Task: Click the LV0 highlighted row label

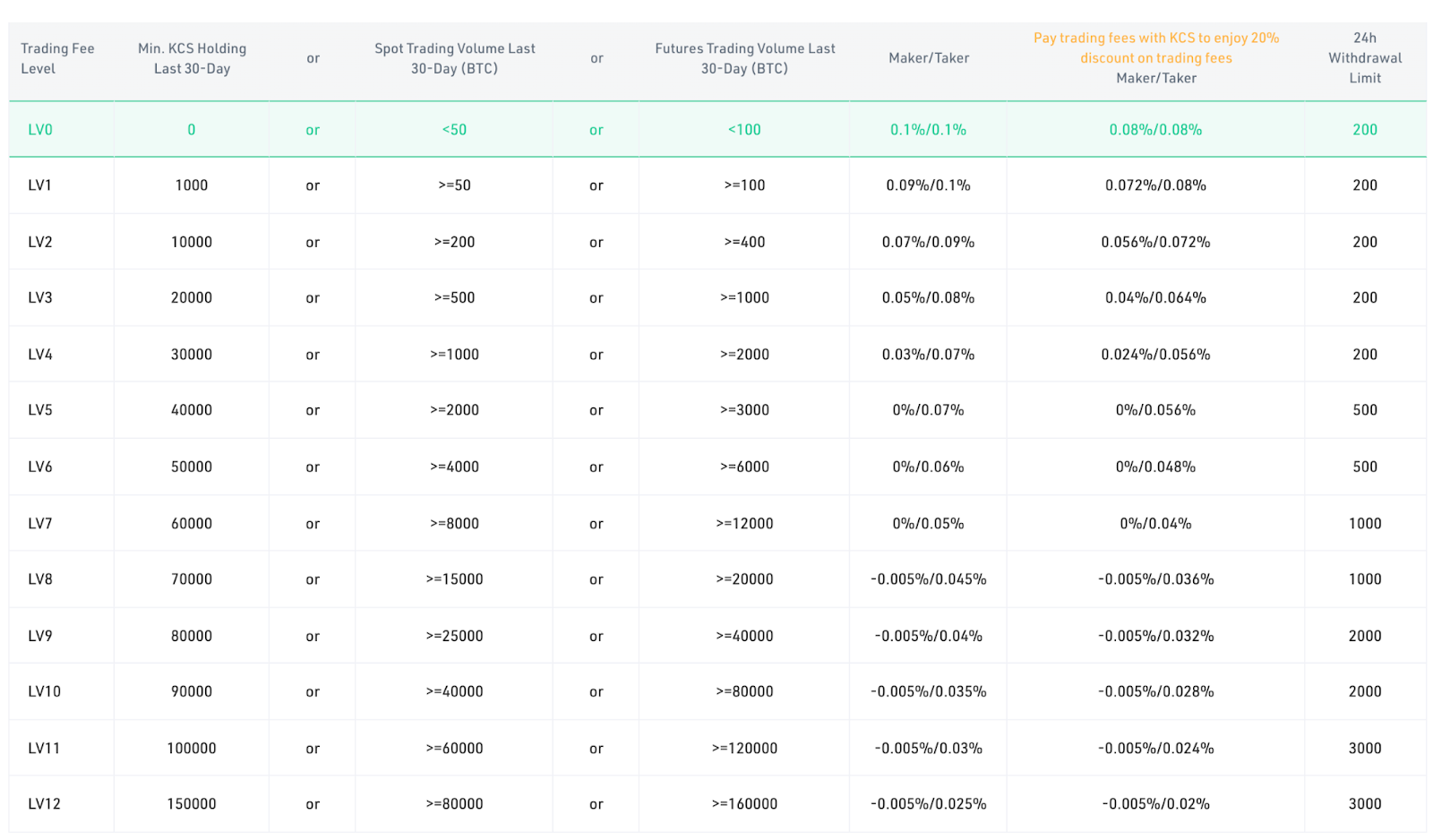Action: (40, 130)
